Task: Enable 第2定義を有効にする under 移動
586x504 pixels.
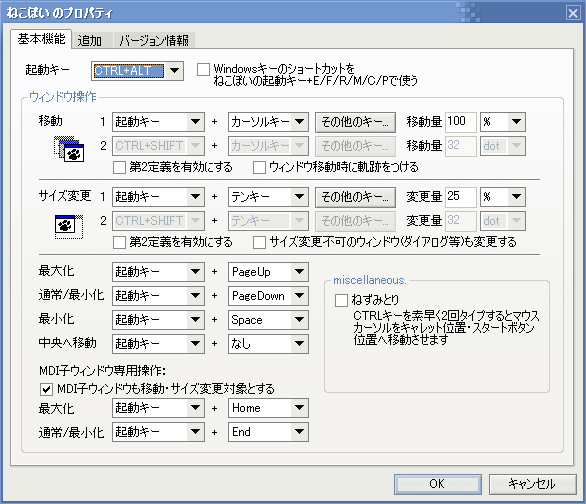Action: [x=119, y=167]
